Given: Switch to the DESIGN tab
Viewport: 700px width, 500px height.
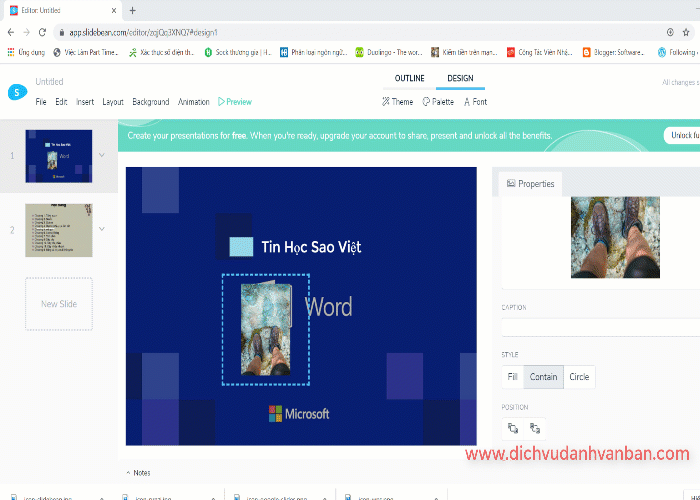Looking at the screenshot, I should (x=460, y=78).
